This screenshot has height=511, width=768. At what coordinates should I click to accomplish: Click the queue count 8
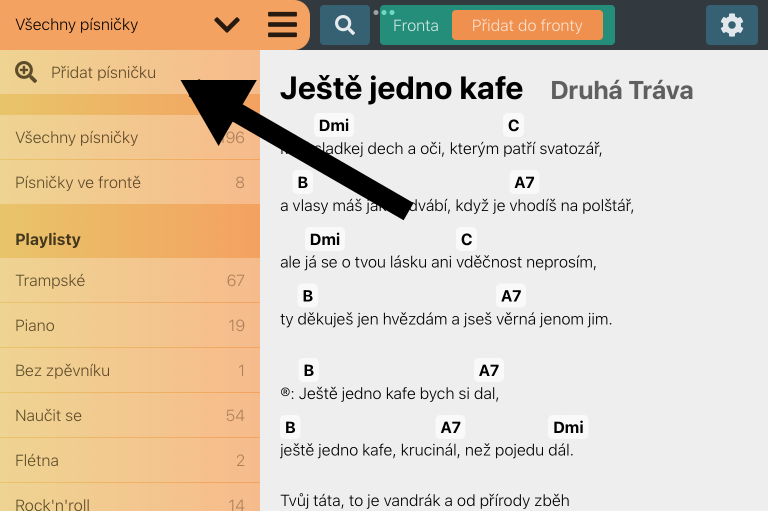click(x=240, y=182)
